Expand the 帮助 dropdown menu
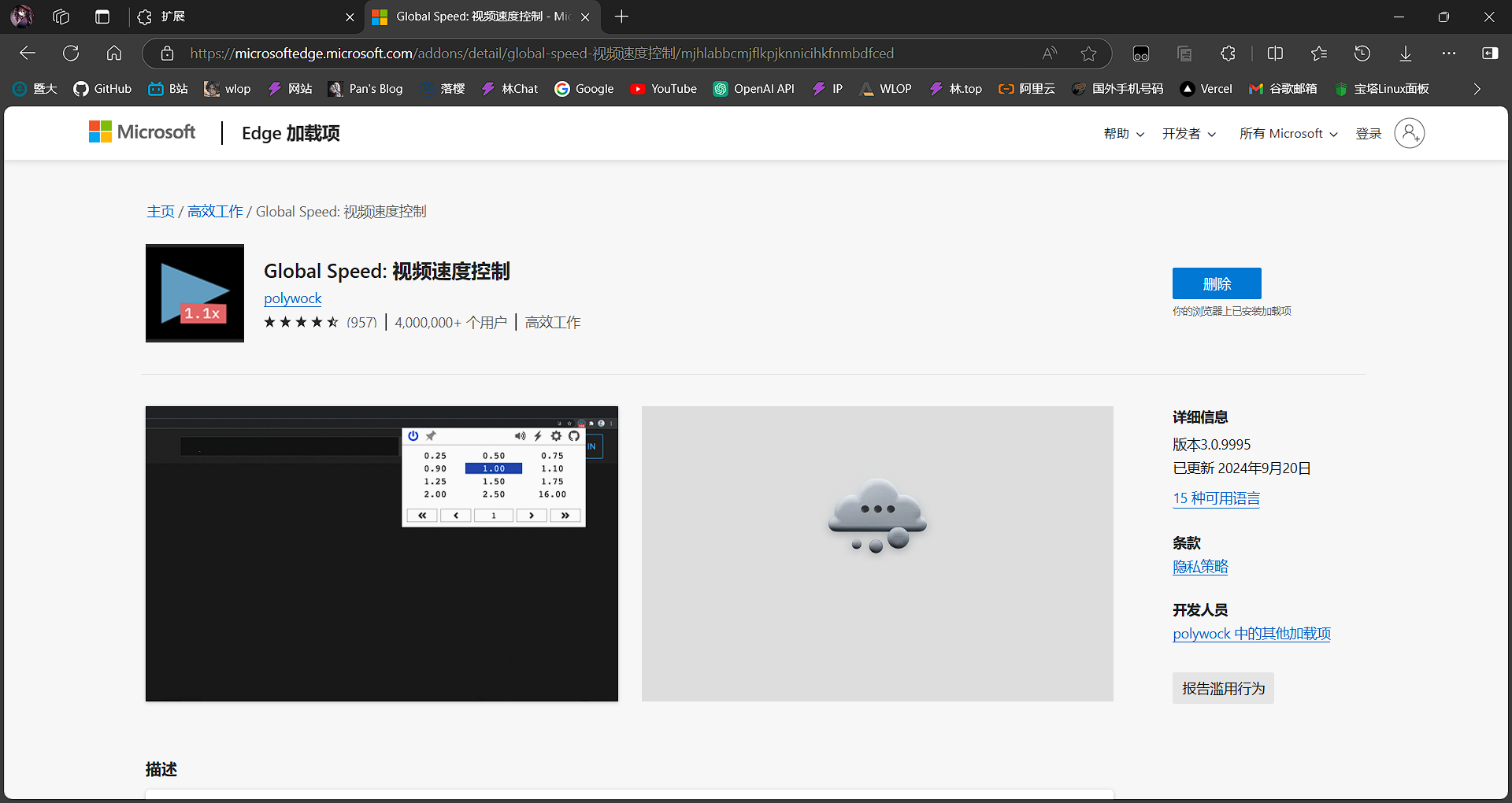This screenshot has width=1512, height=803. tap(1124, 134)
